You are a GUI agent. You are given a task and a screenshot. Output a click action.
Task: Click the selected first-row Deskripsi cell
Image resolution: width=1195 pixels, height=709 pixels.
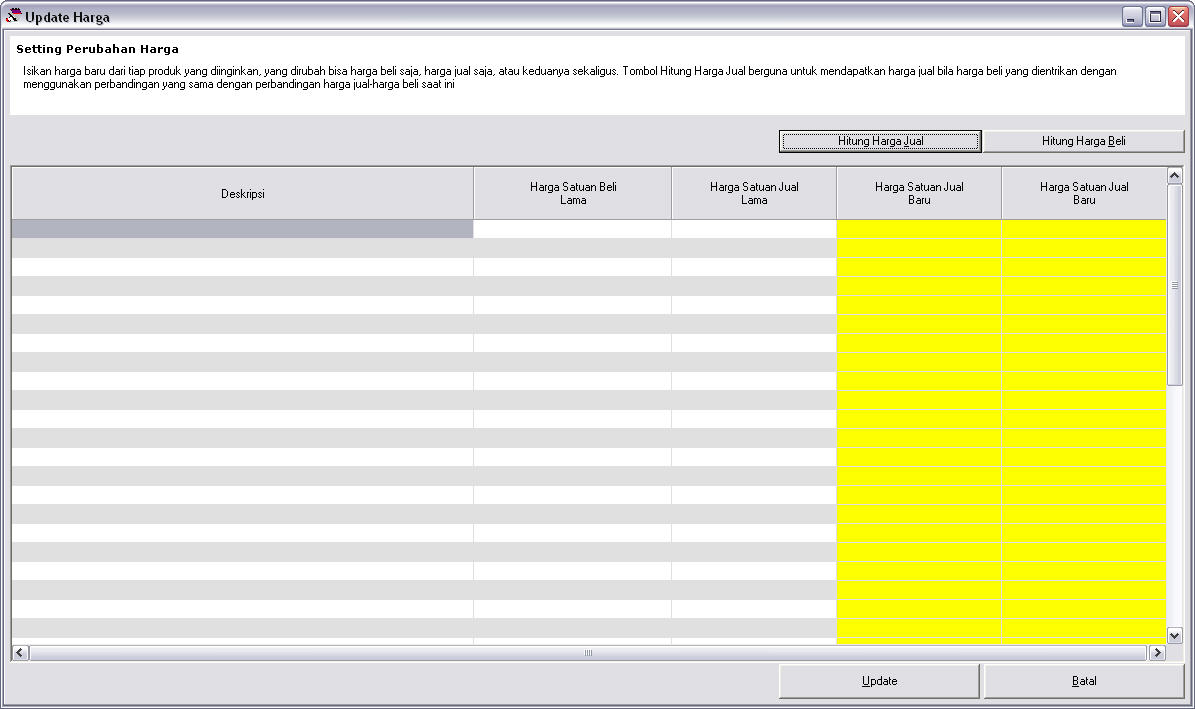pyautogui.click(x=242, y=229)
